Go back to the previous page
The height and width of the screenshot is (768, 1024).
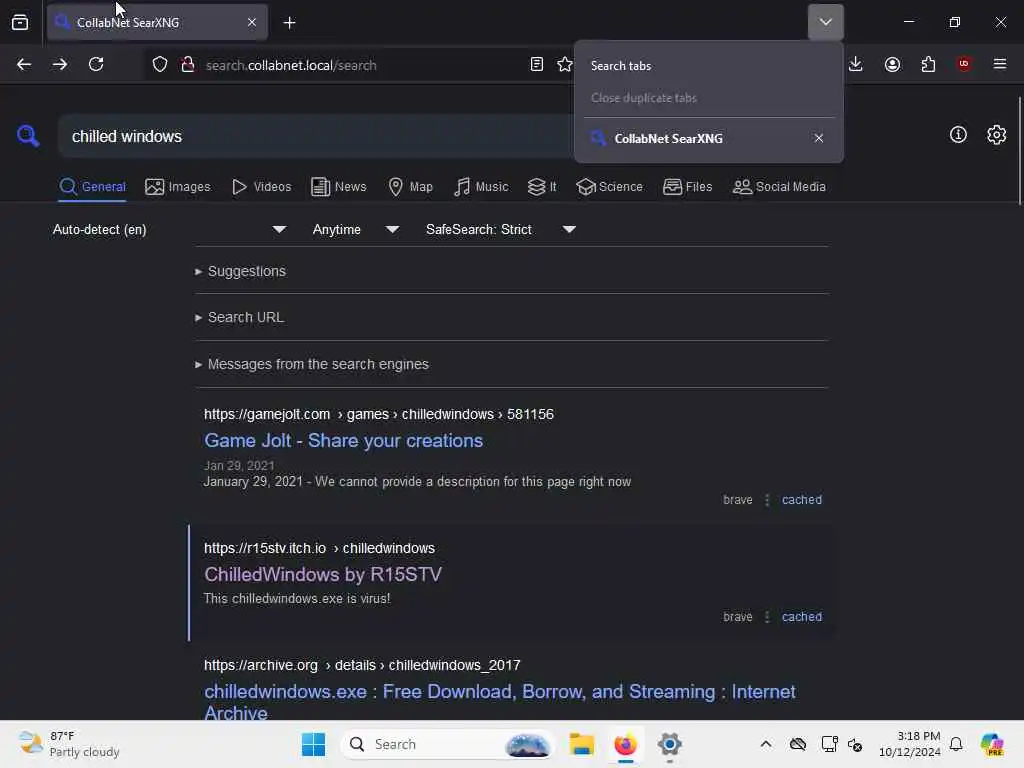click(x=24, y=64)
